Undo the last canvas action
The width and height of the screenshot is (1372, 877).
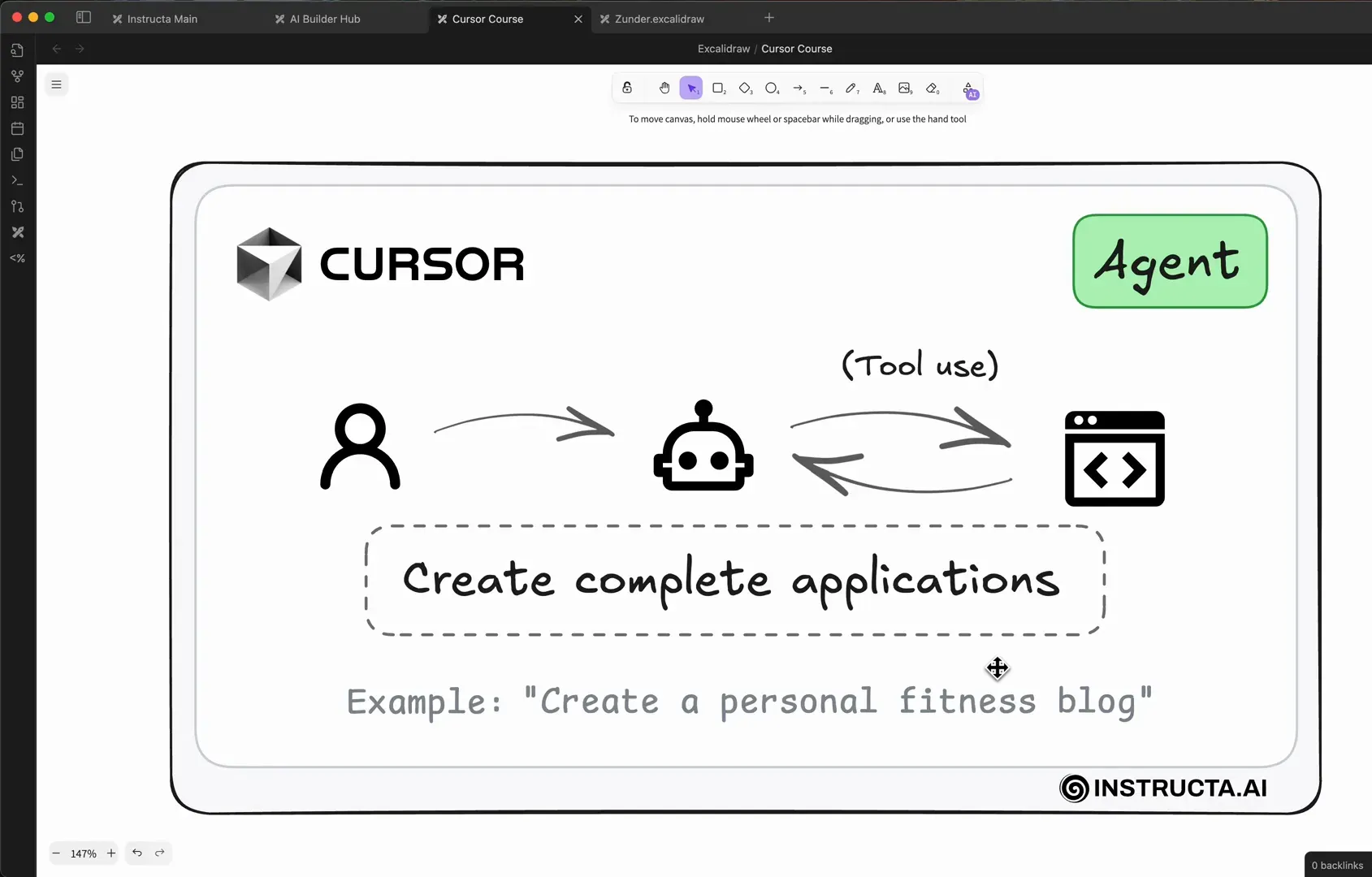(137, 853)
